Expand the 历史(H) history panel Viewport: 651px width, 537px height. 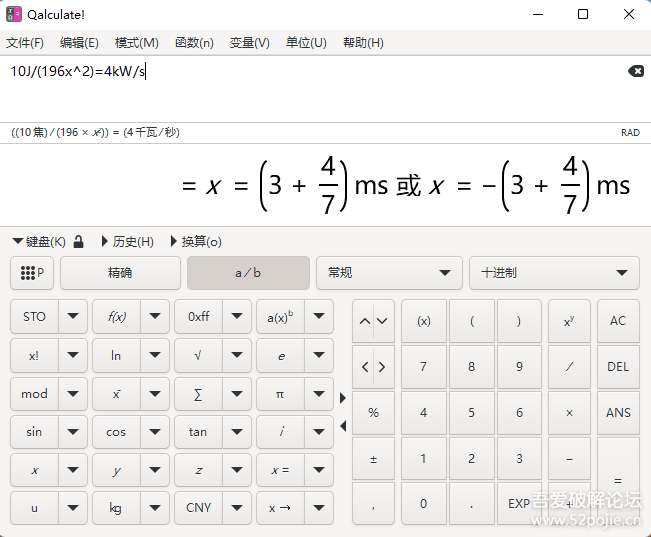point(127,242)
